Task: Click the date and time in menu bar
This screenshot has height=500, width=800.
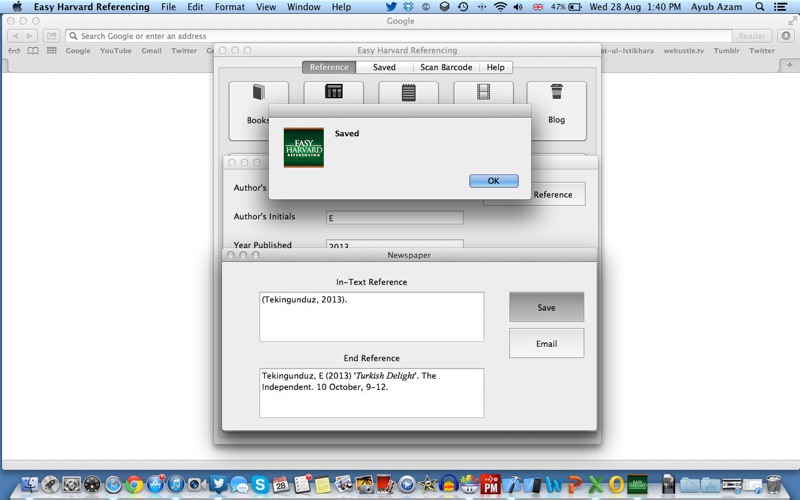Action: pos(635,7)
